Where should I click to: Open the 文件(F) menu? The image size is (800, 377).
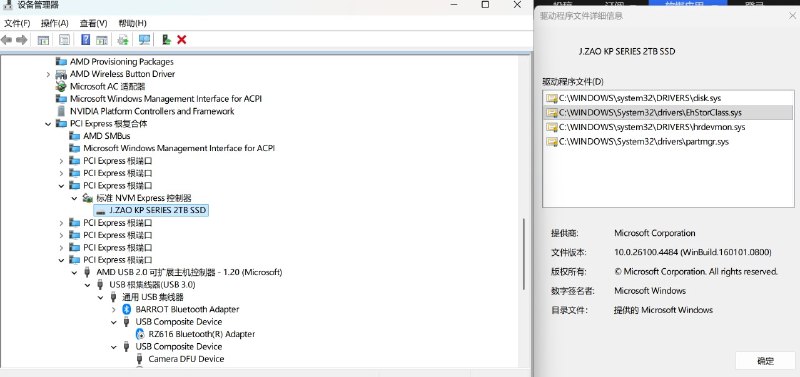(x=17, y=23)
